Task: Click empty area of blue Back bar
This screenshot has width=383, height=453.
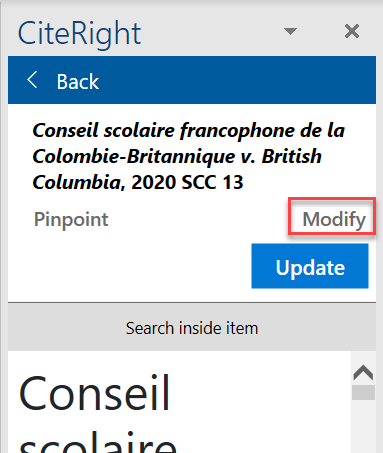Action: pyautogui.click(x=233, y=80)
